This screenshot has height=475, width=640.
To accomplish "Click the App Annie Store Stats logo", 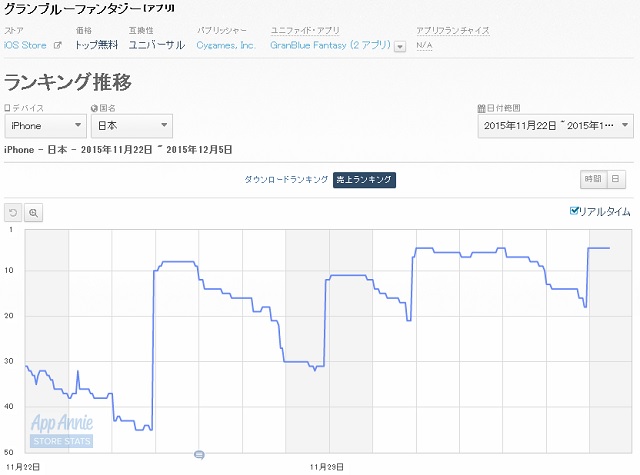I will tap(61, 430).
